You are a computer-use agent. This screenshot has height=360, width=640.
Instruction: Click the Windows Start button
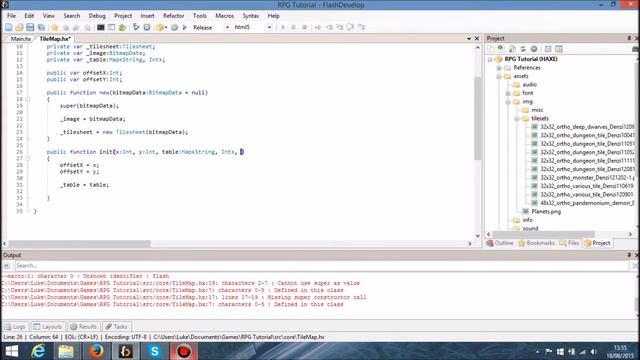click(x=11, y=351)
